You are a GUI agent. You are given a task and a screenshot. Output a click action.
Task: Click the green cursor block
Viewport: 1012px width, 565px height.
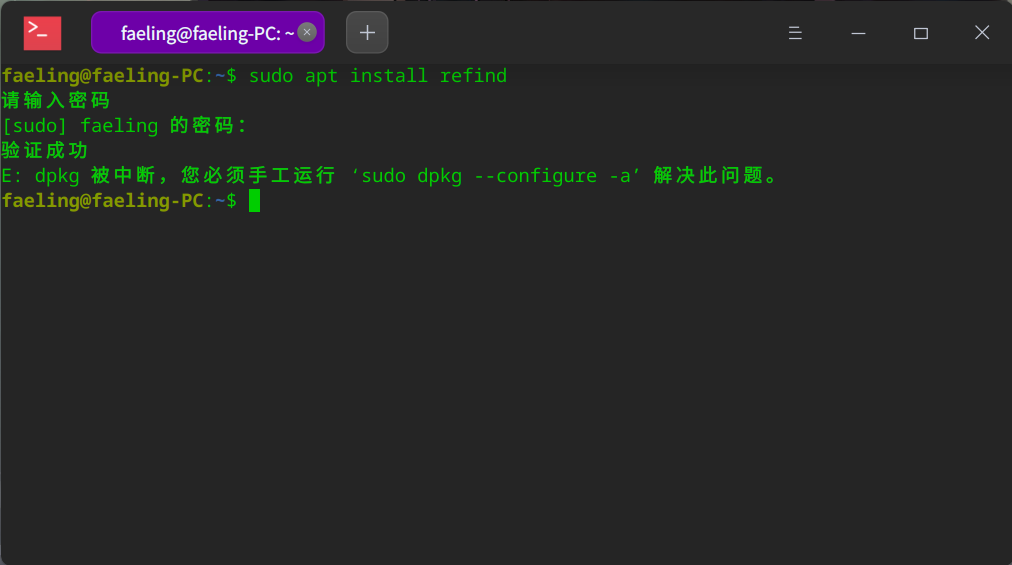tap(255, 201)
